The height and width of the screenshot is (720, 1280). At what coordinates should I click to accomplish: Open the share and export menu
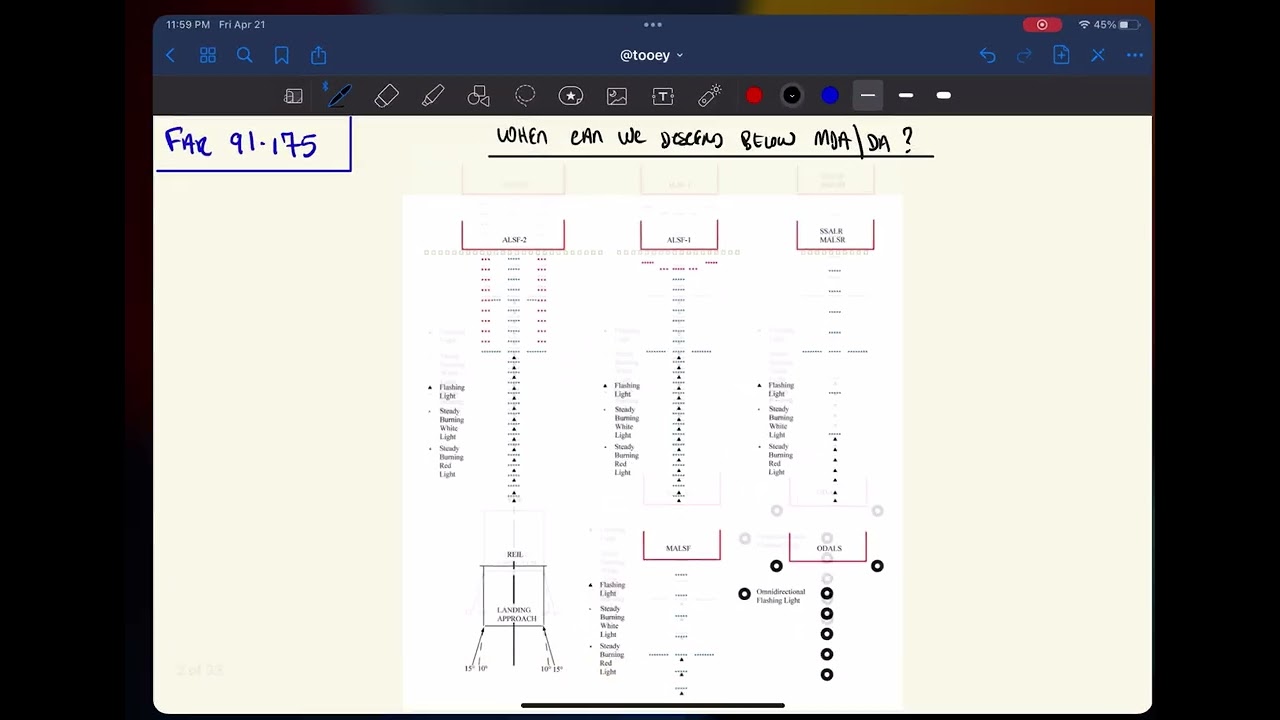[x=319, y=55]
